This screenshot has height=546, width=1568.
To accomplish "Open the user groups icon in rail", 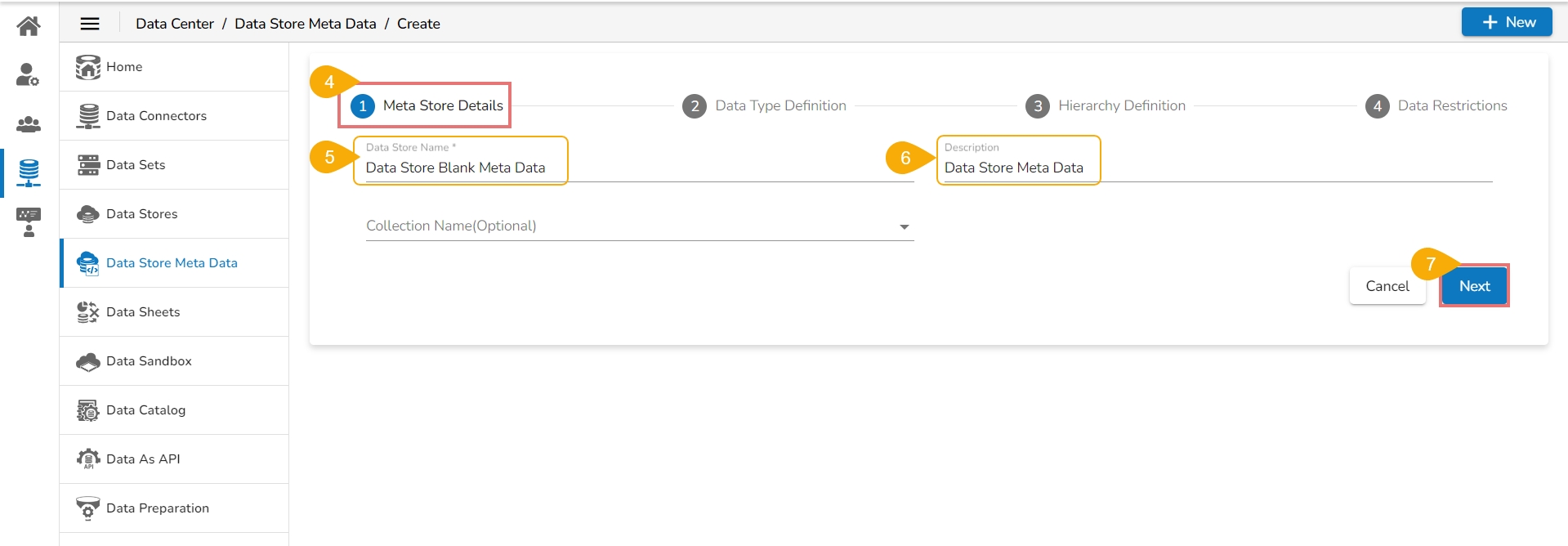I will (x=29, y=124).
